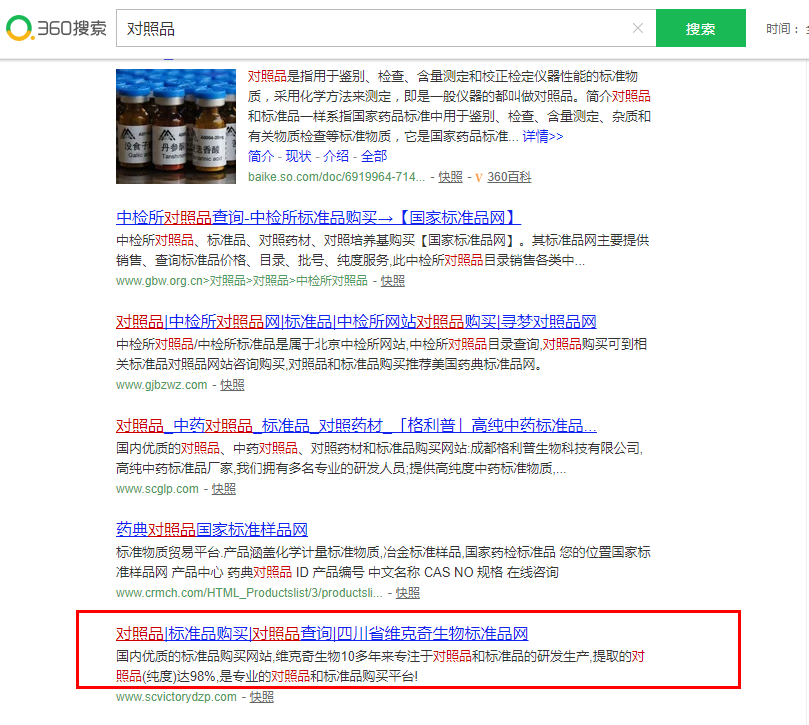The image size is (809, 725).
Task: Open the 全部 section link
Action: 374,156
